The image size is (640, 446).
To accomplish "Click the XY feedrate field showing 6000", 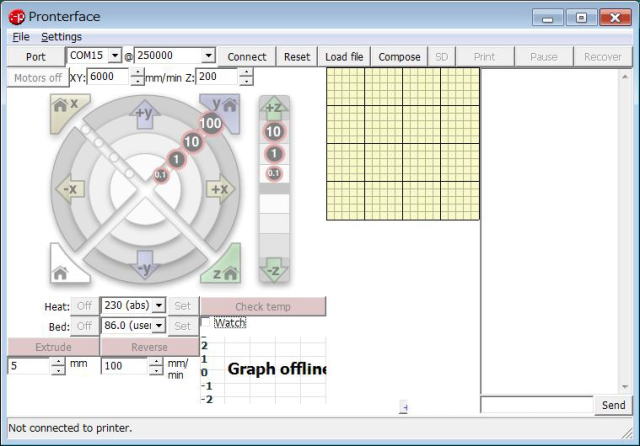I will coord(109,77).
